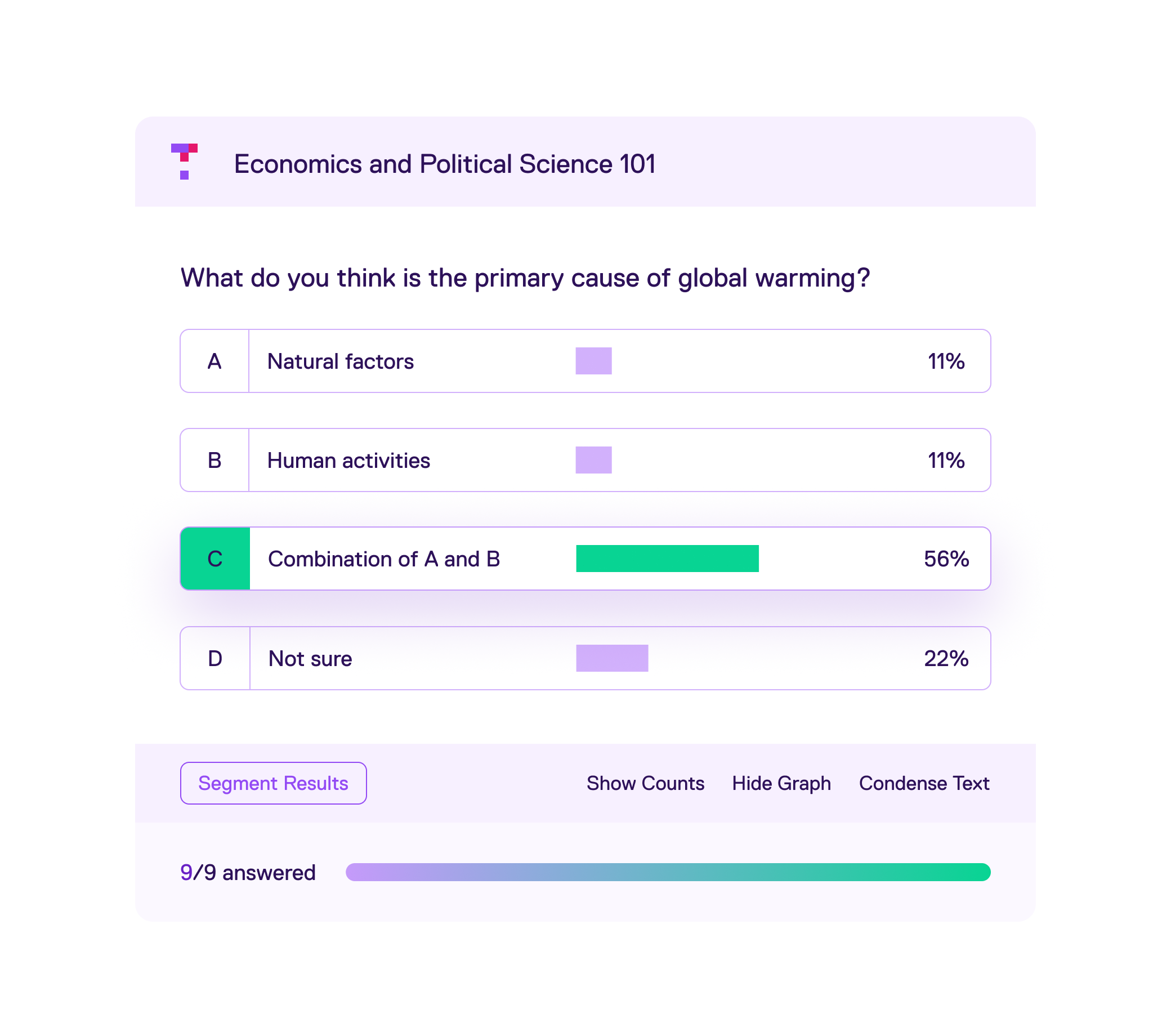This screenshot has height=1036, width=1171.
Task: Select answer option letter B
Action: click(214, 461)
